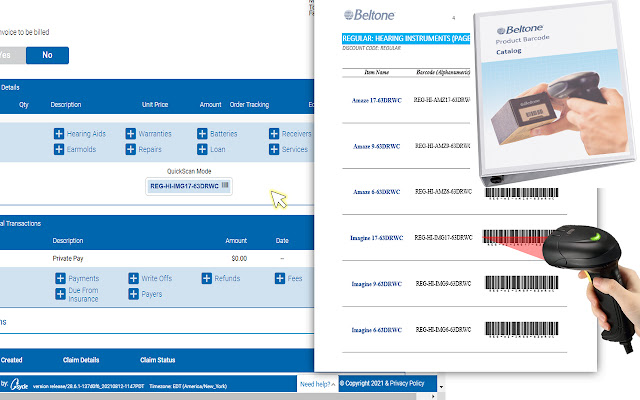Click barcode icon in QuickScan field
Screen dimensions: 640x400
(x=225, y=185)
